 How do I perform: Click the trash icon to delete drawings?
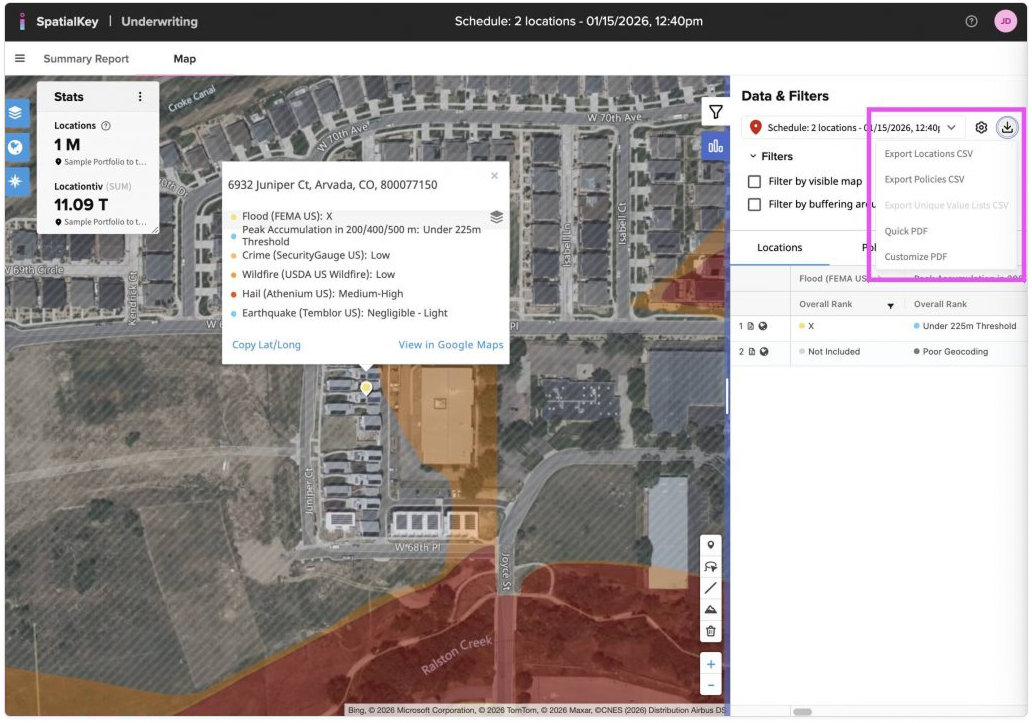point(710,631)
